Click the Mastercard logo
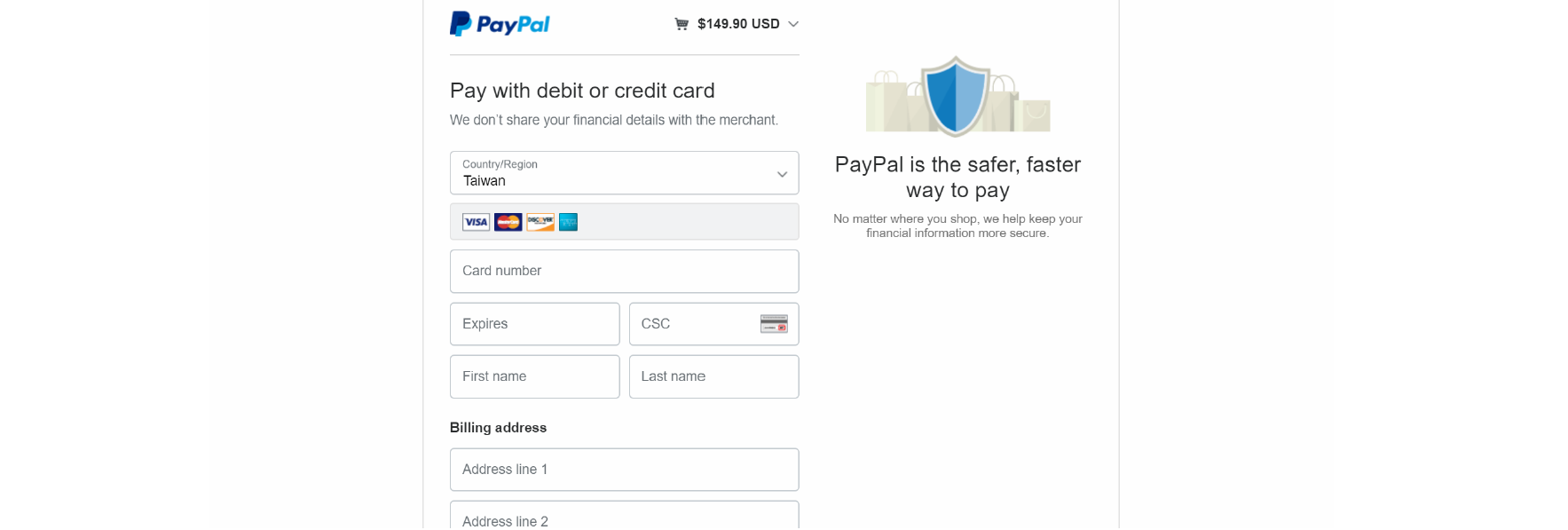Viewport: 1568px width, 530px height. point(508,222)
